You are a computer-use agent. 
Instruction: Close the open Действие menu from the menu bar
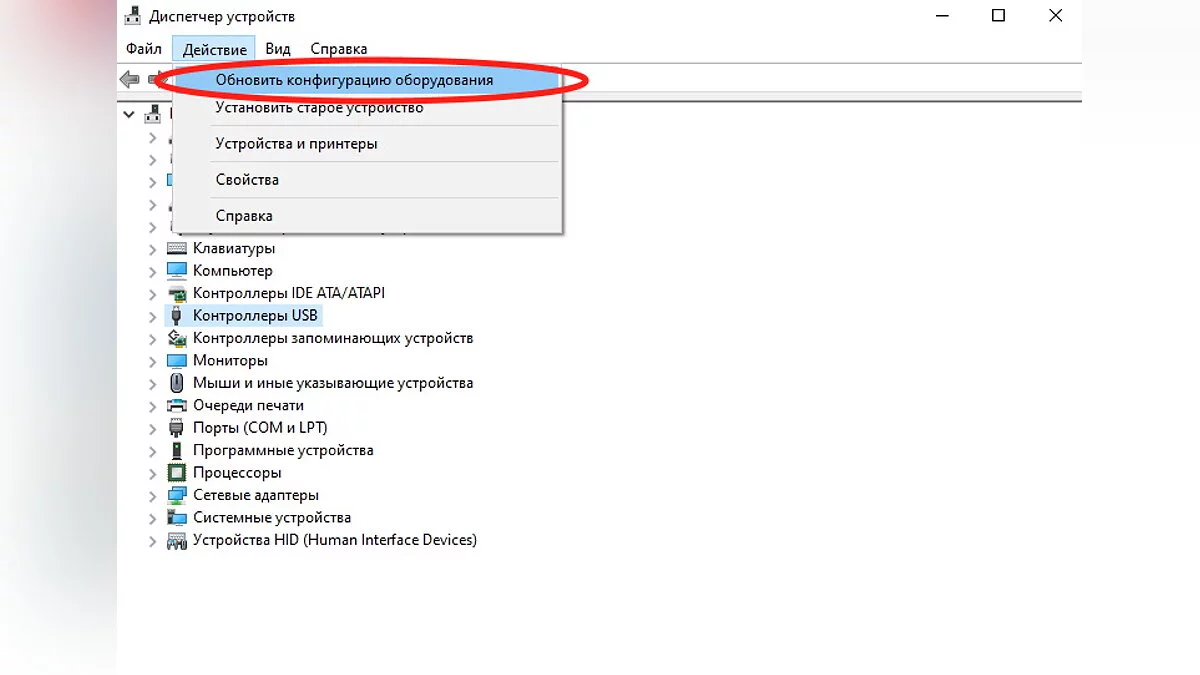tap(215, 48)
